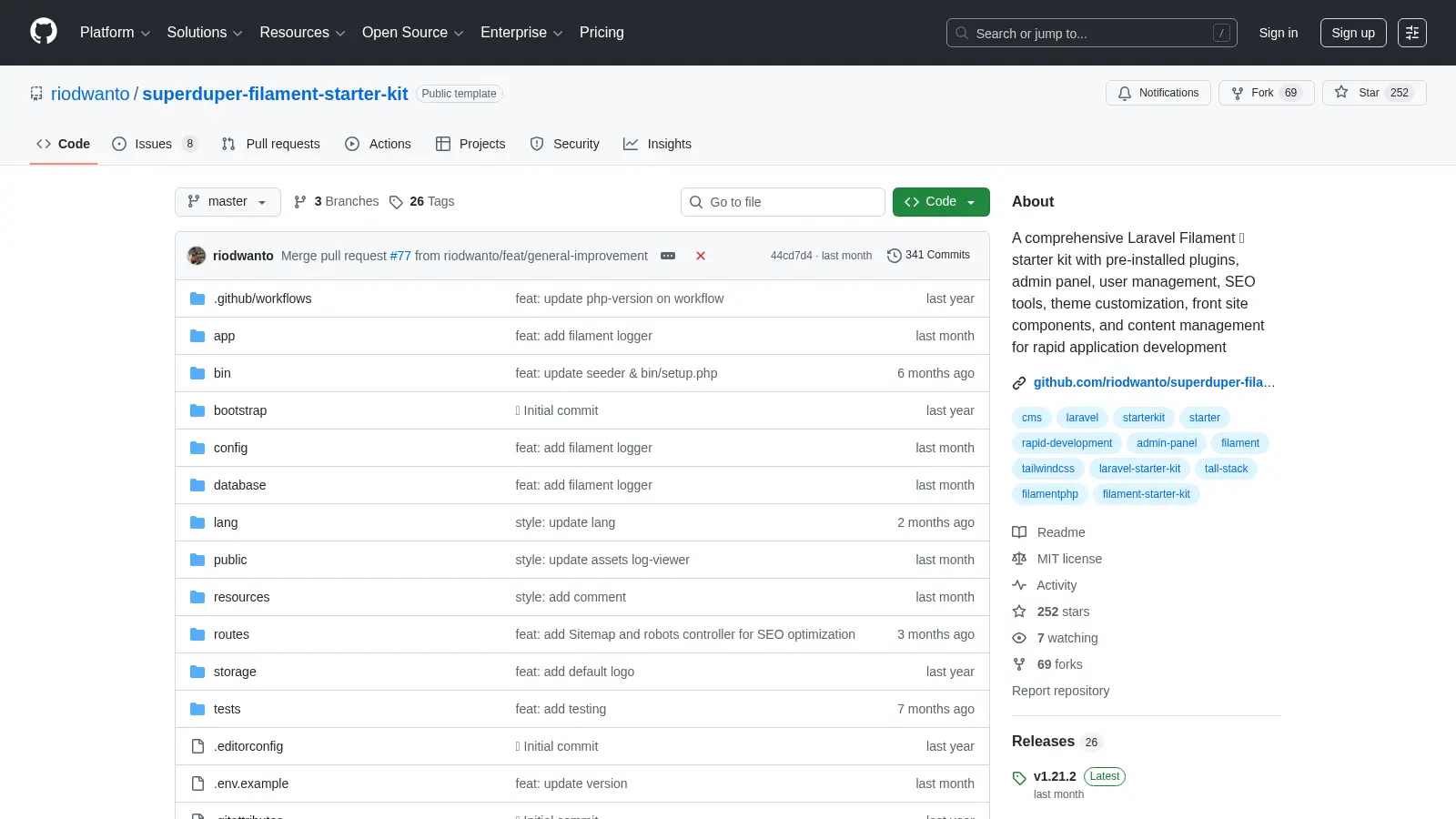The width and height of the screenshot is (1456, 819).
Task: Click the Star icon button
Action: 1341,92
